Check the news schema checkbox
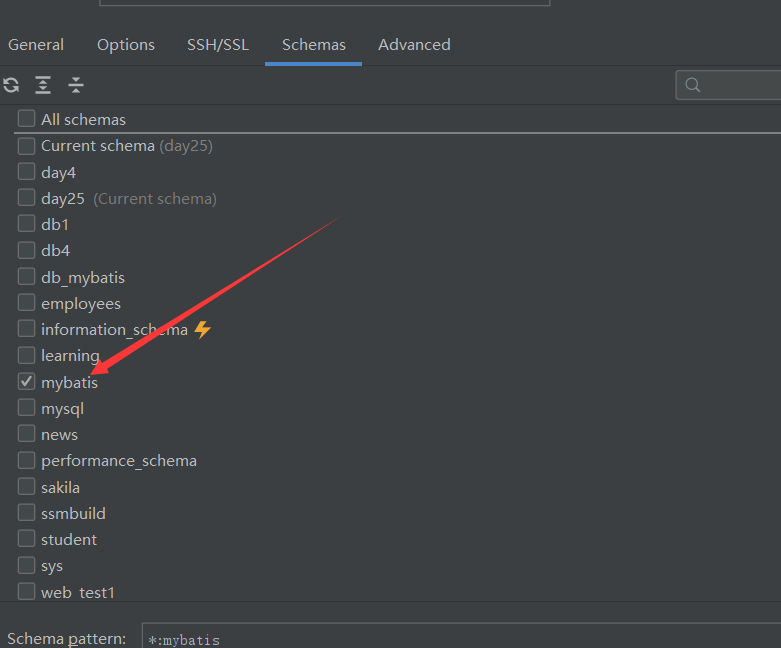 [x=26, y=433]
